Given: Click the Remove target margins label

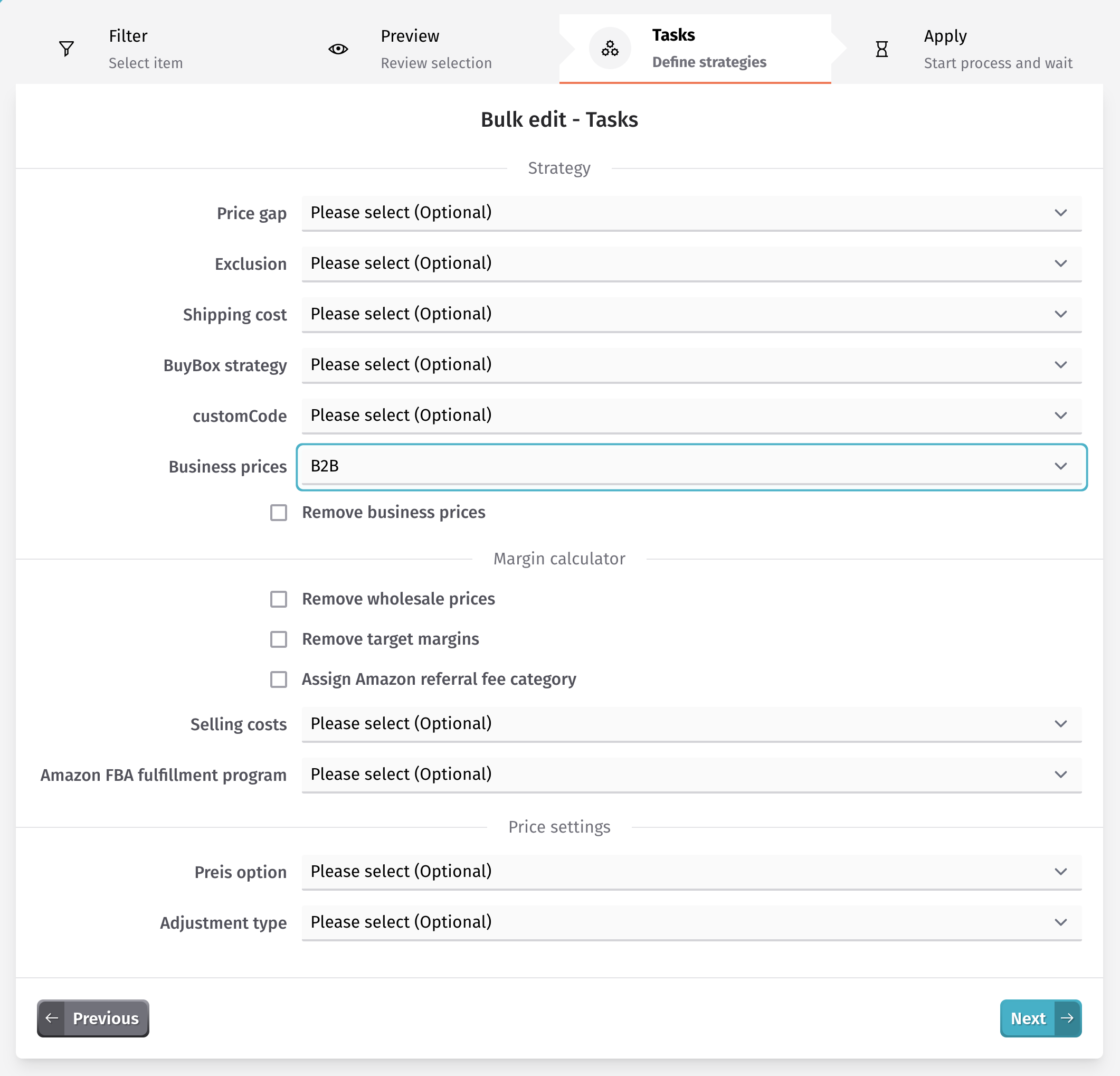Looking at the screenshot, I should pyautogui.click(x=390, y=639).
